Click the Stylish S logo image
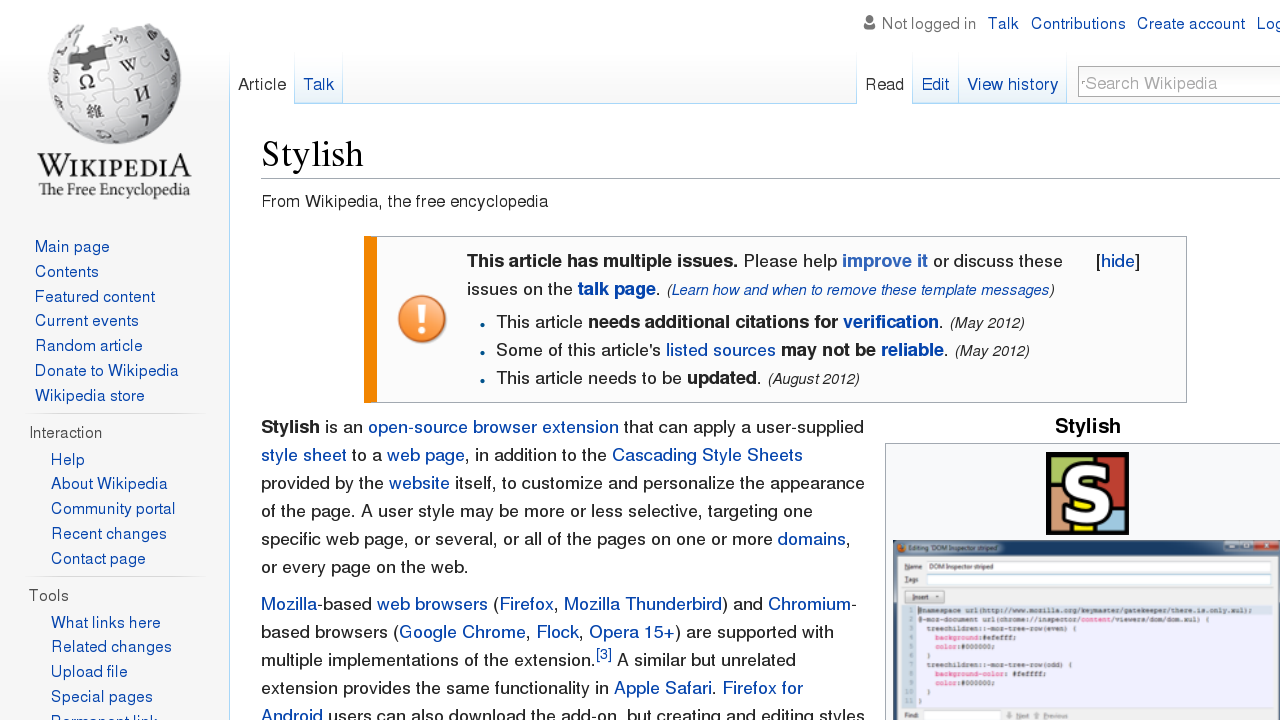Viewport: 1280px width, 720px height. [x=1087, y=493]
